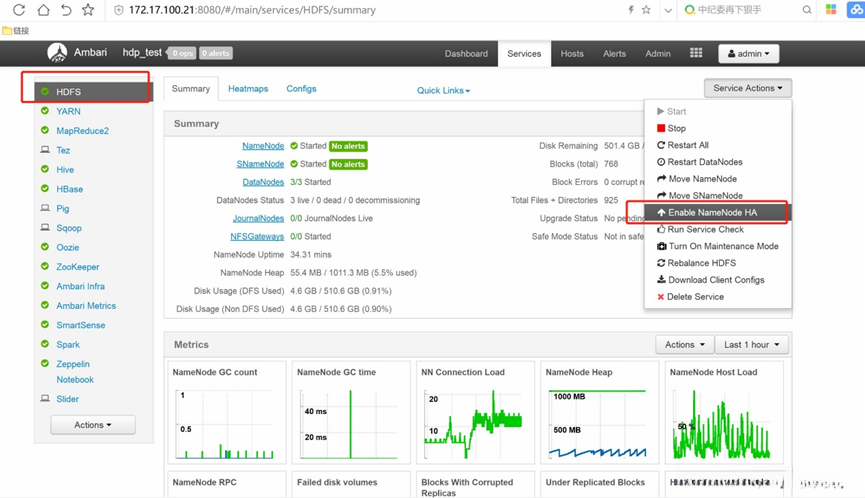Image resolution: width=865 pixels, height=498 pixels.
Task: Open the SNameNode link in Summary
Action: tap(260, 164)
